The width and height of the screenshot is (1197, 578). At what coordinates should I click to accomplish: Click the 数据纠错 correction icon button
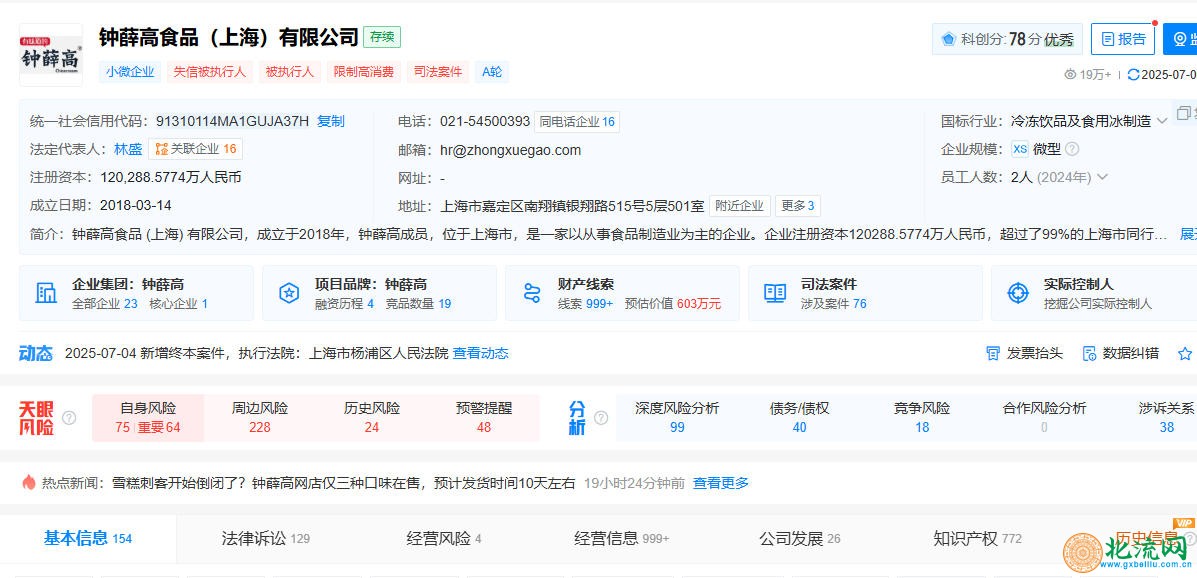point(1121,353)
